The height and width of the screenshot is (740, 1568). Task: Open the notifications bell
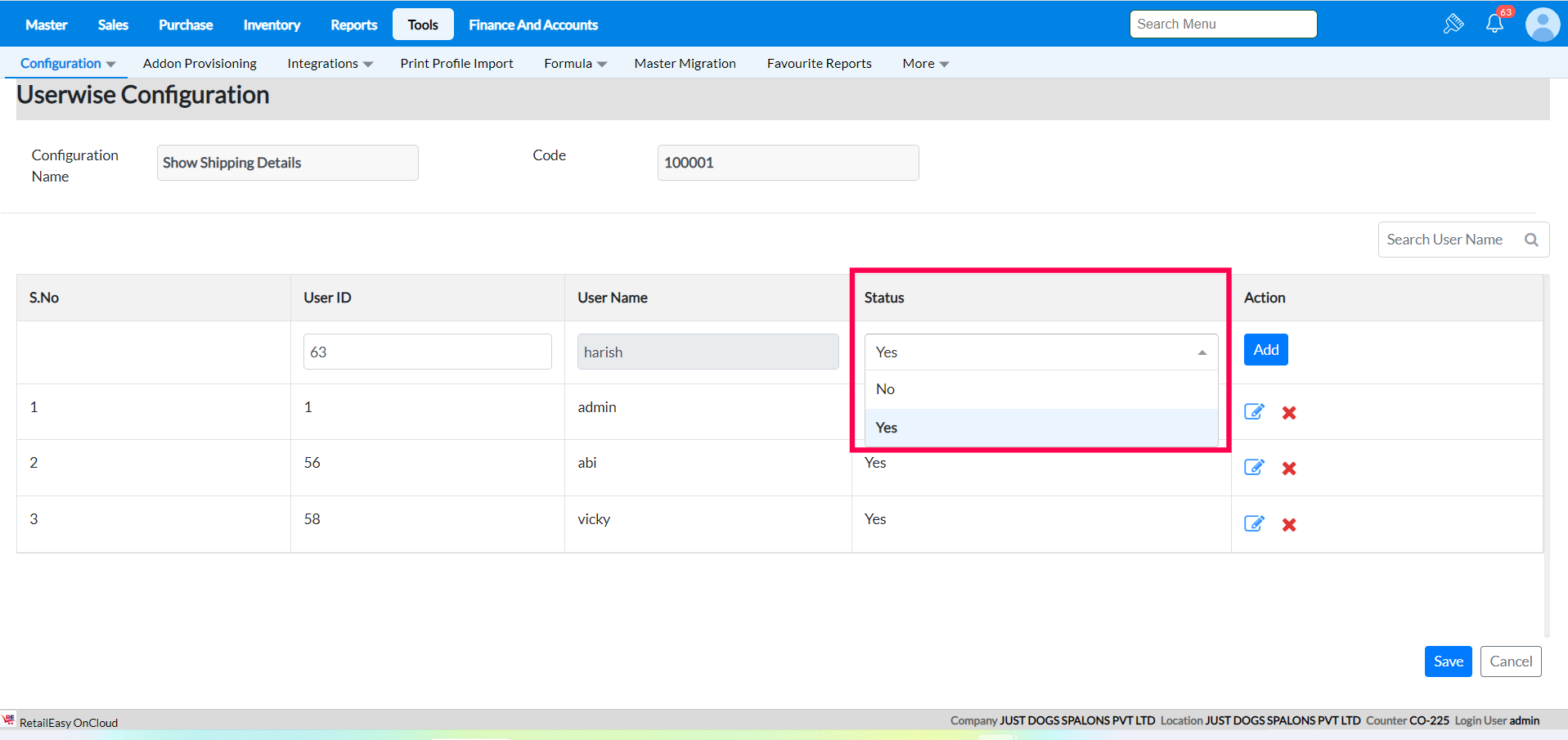click(1494, 24)
